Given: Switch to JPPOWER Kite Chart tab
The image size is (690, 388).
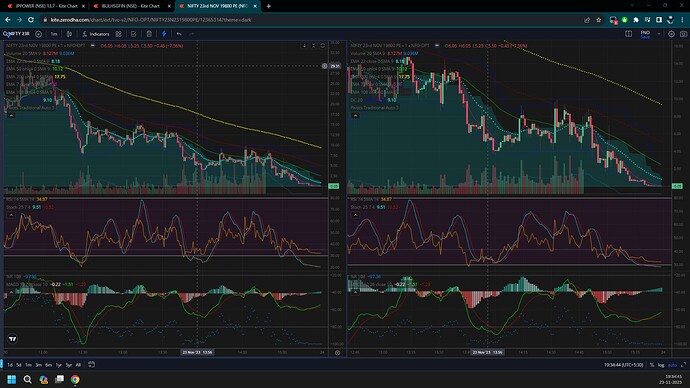Looking at the screenshot, I should click(46, 6).
